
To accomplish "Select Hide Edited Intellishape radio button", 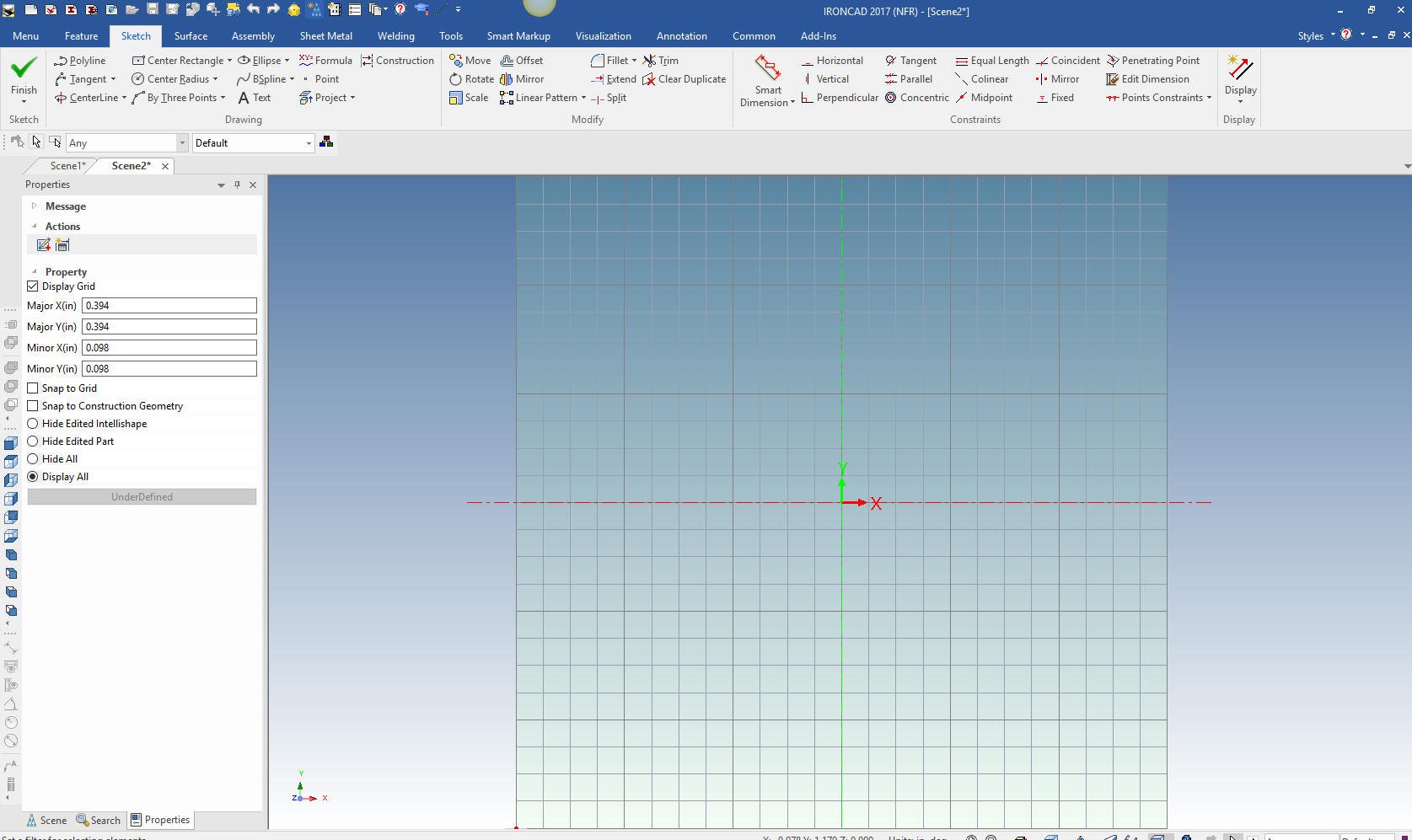I will 33,424.
